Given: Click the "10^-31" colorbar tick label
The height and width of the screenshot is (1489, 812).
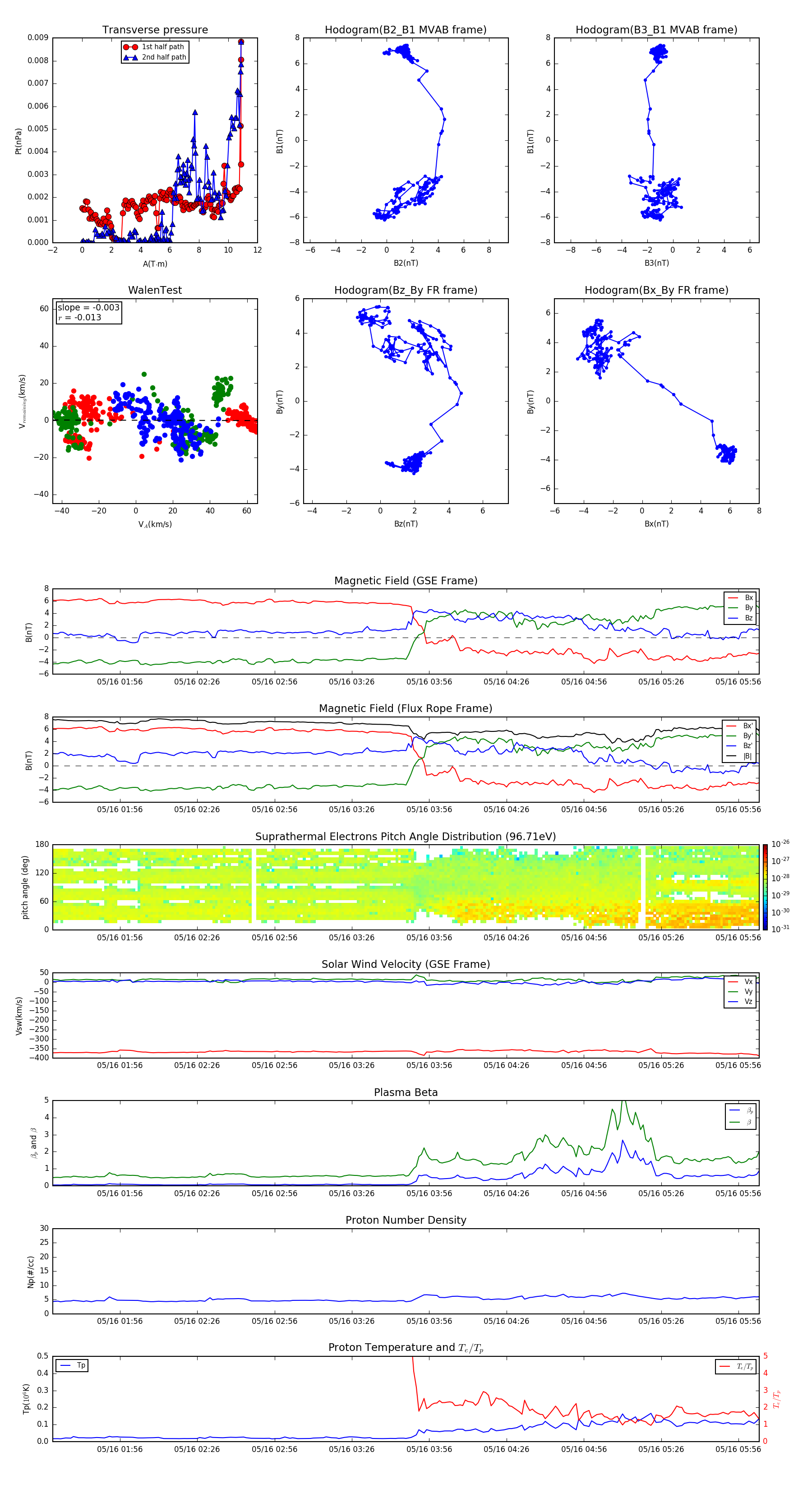Looking at the screenshot, I should (780, 929).
